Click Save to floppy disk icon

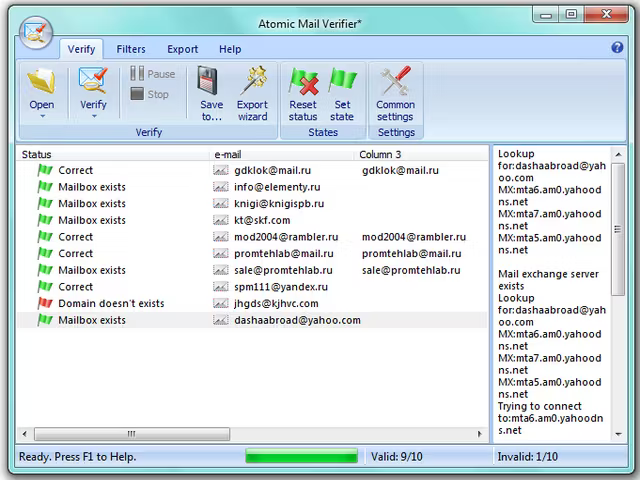coord(211,82)
